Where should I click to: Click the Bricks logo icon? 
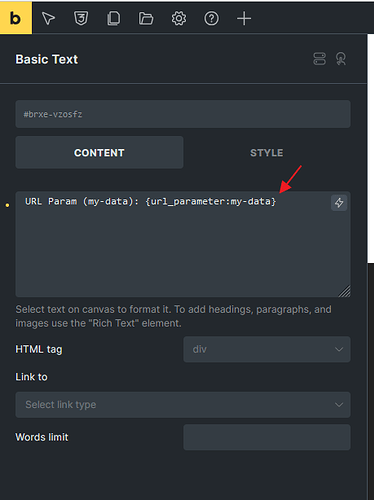16,18
